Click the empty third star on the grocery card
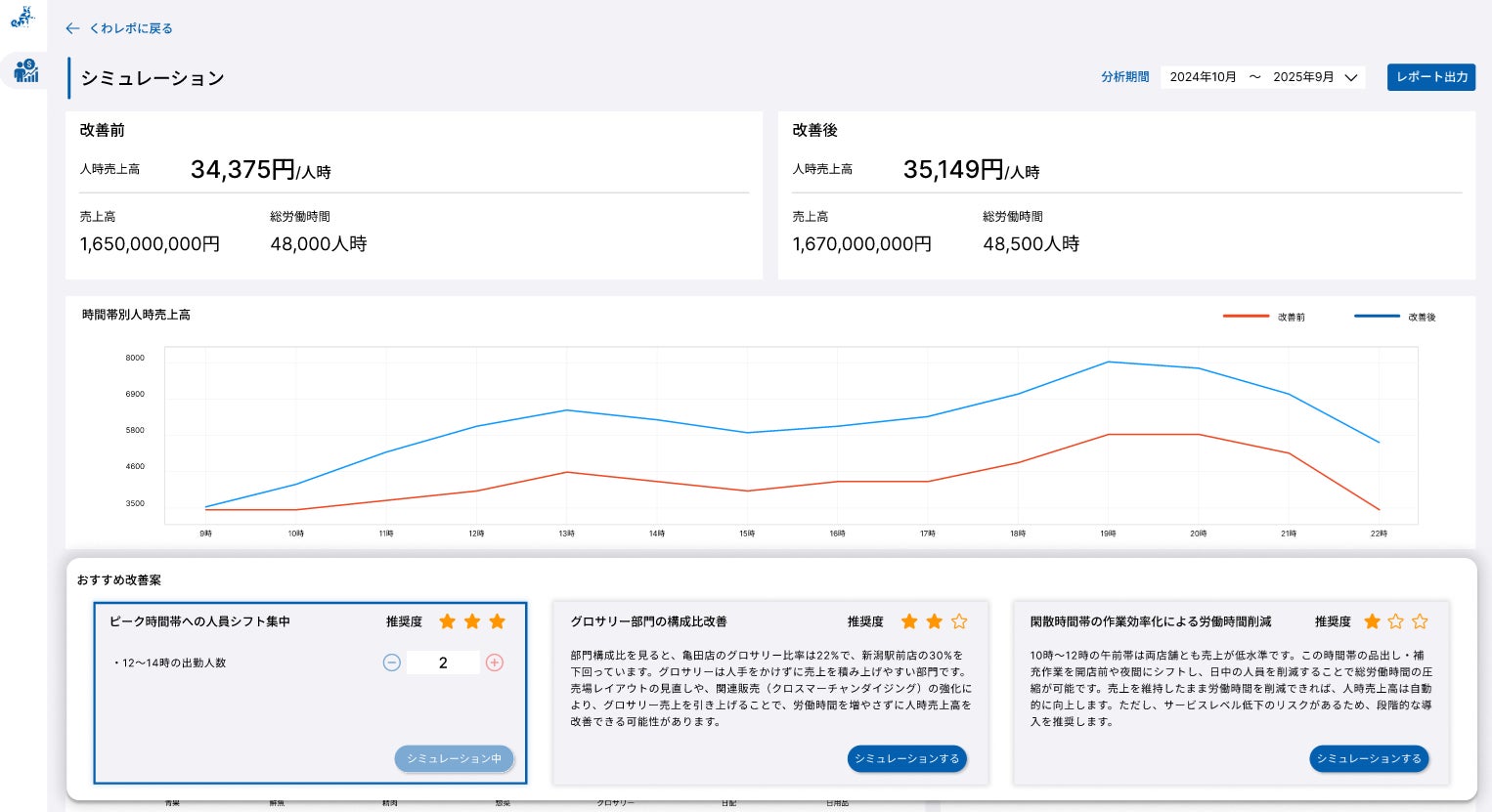The width and height of the screenshot is (1492, 812). tap(959, 621)
